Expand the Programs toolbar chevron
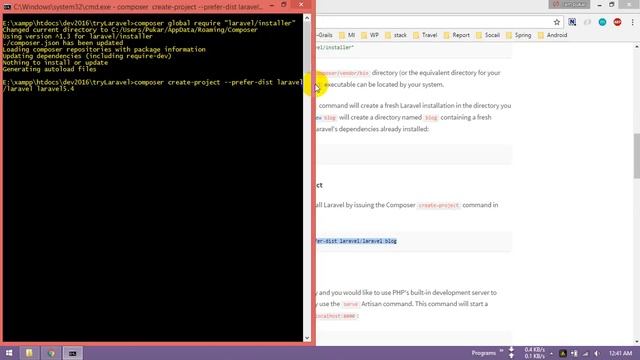Image resolution: width=640 pixels, height=360 pixels. 502,350
